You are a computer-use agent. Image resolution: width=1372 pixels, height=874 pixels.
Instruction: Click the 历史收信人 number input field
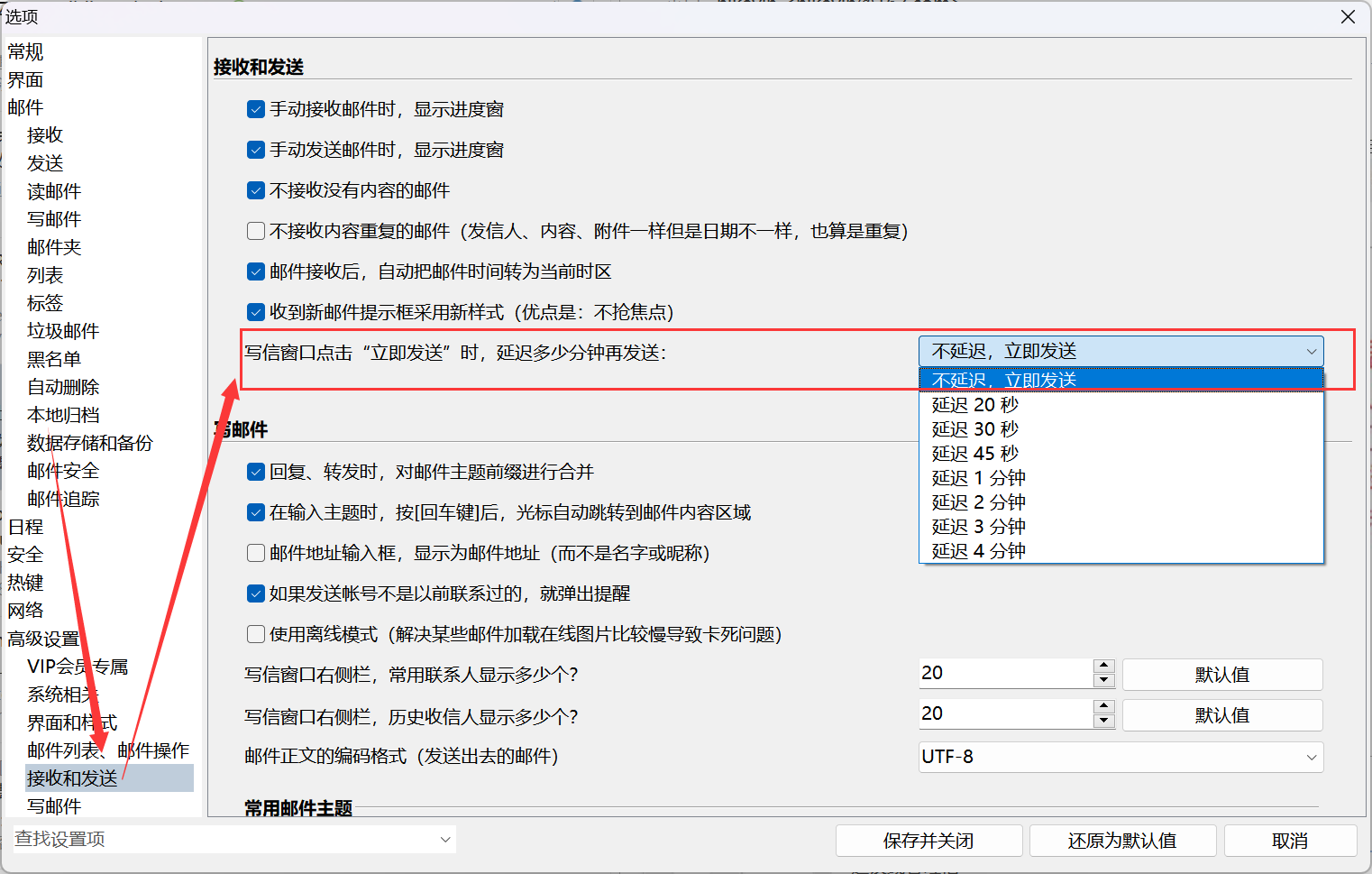pyautogui.click(x=1006, y=714)
